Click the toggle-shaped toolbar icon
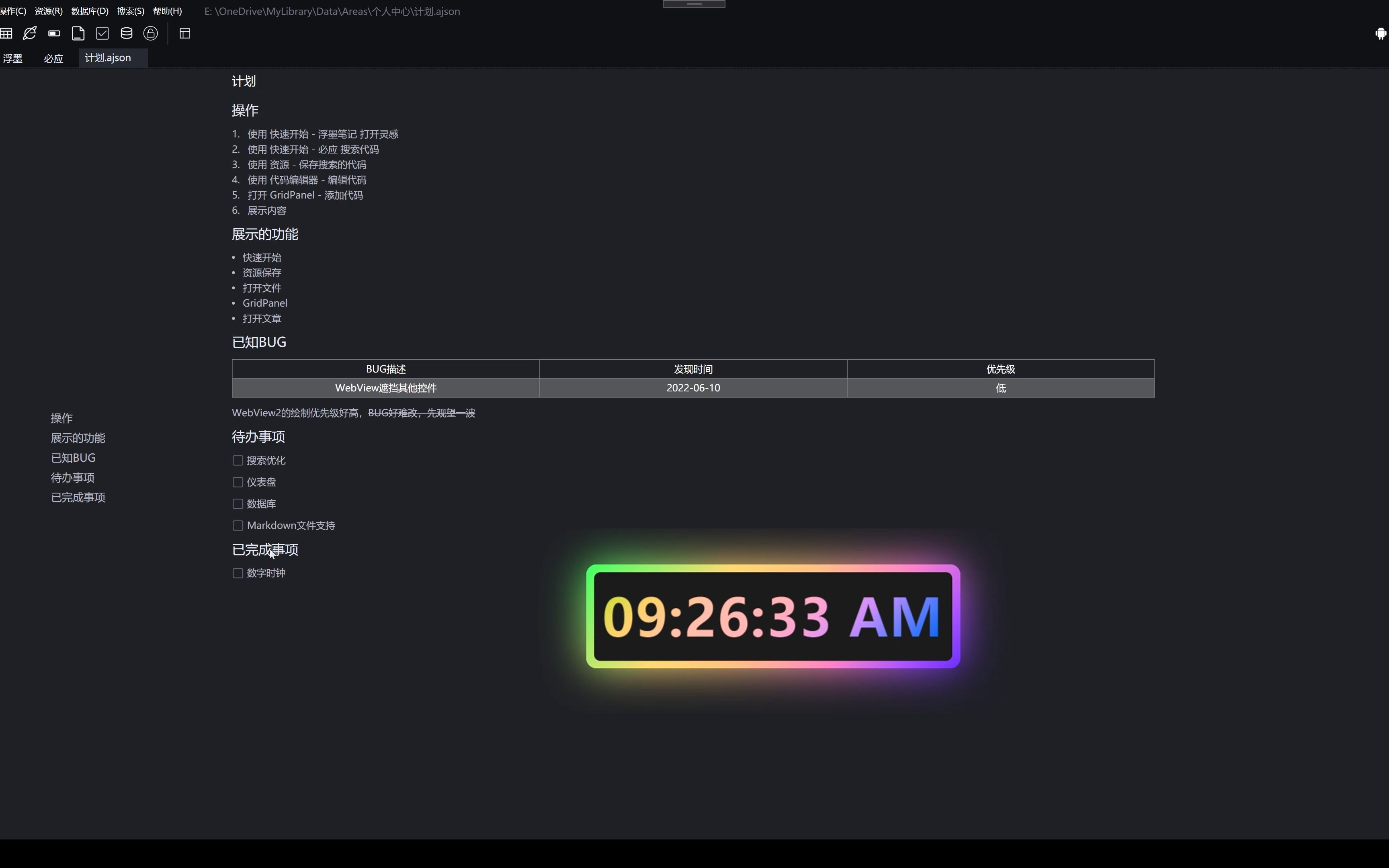 [x=54, y=33]
